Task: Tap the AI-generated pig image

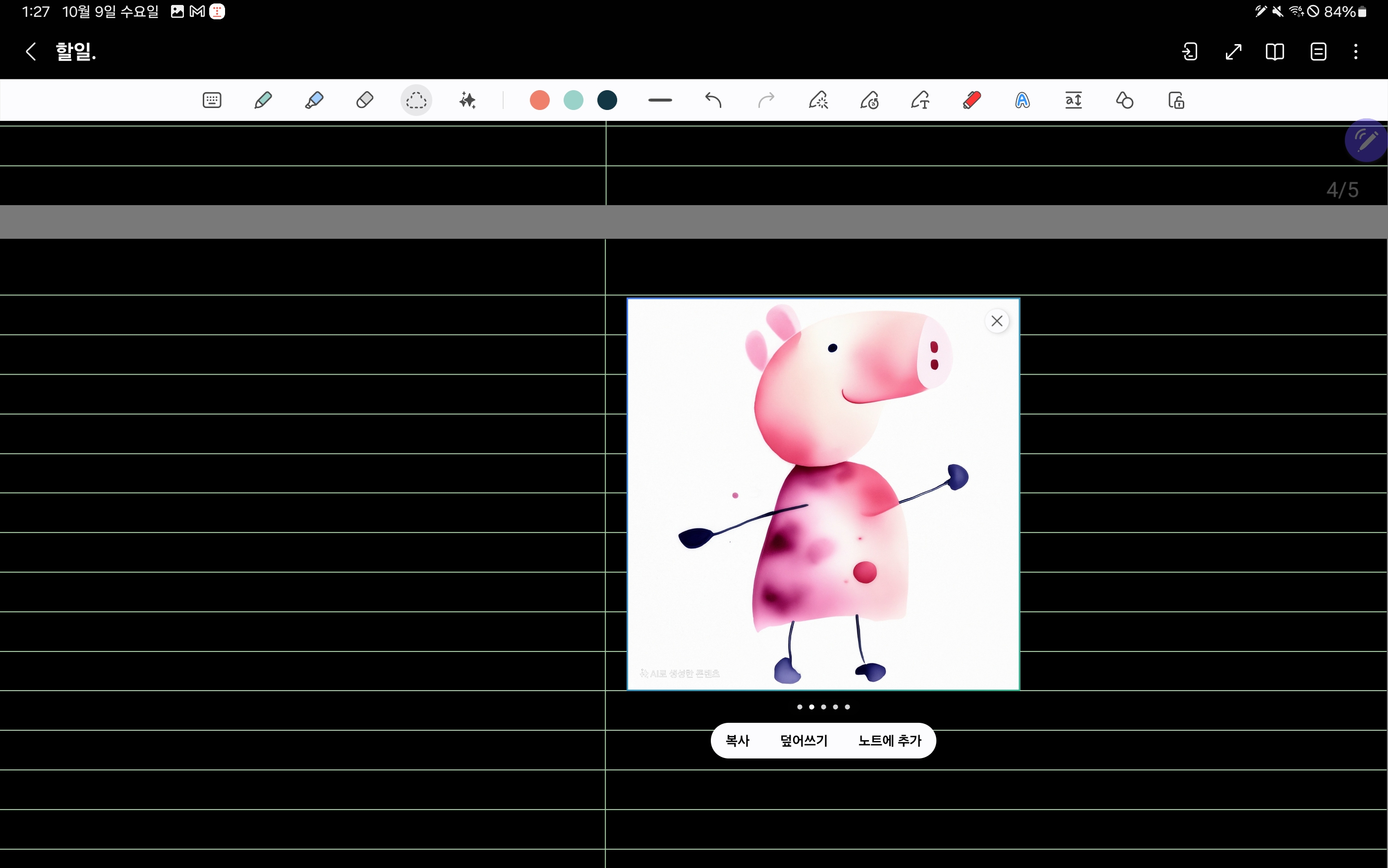Action: pyautogui.click(x=823, y=494)
